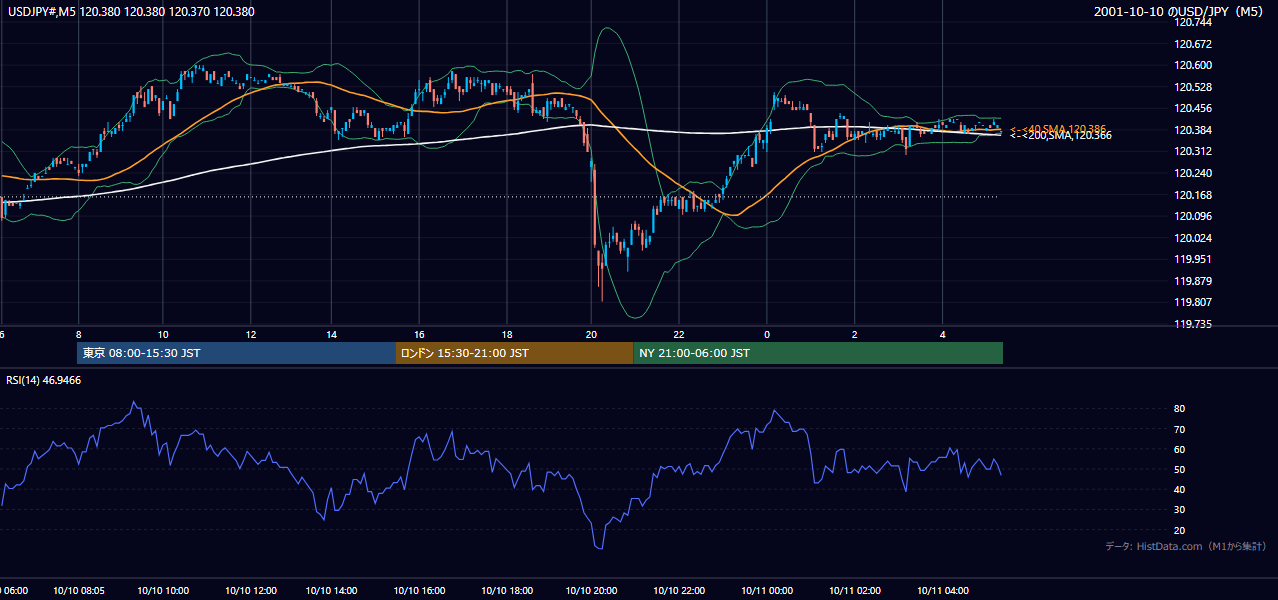
Task: Click the 10/10 14:00 time label
Action: point(331,590)
